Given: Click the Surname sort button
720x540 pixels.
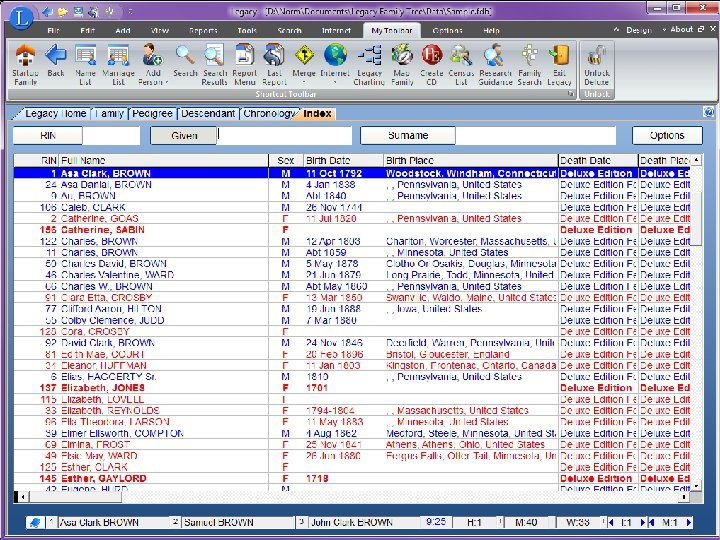Looking at the screenshot, I should click(x=408, y=135).
